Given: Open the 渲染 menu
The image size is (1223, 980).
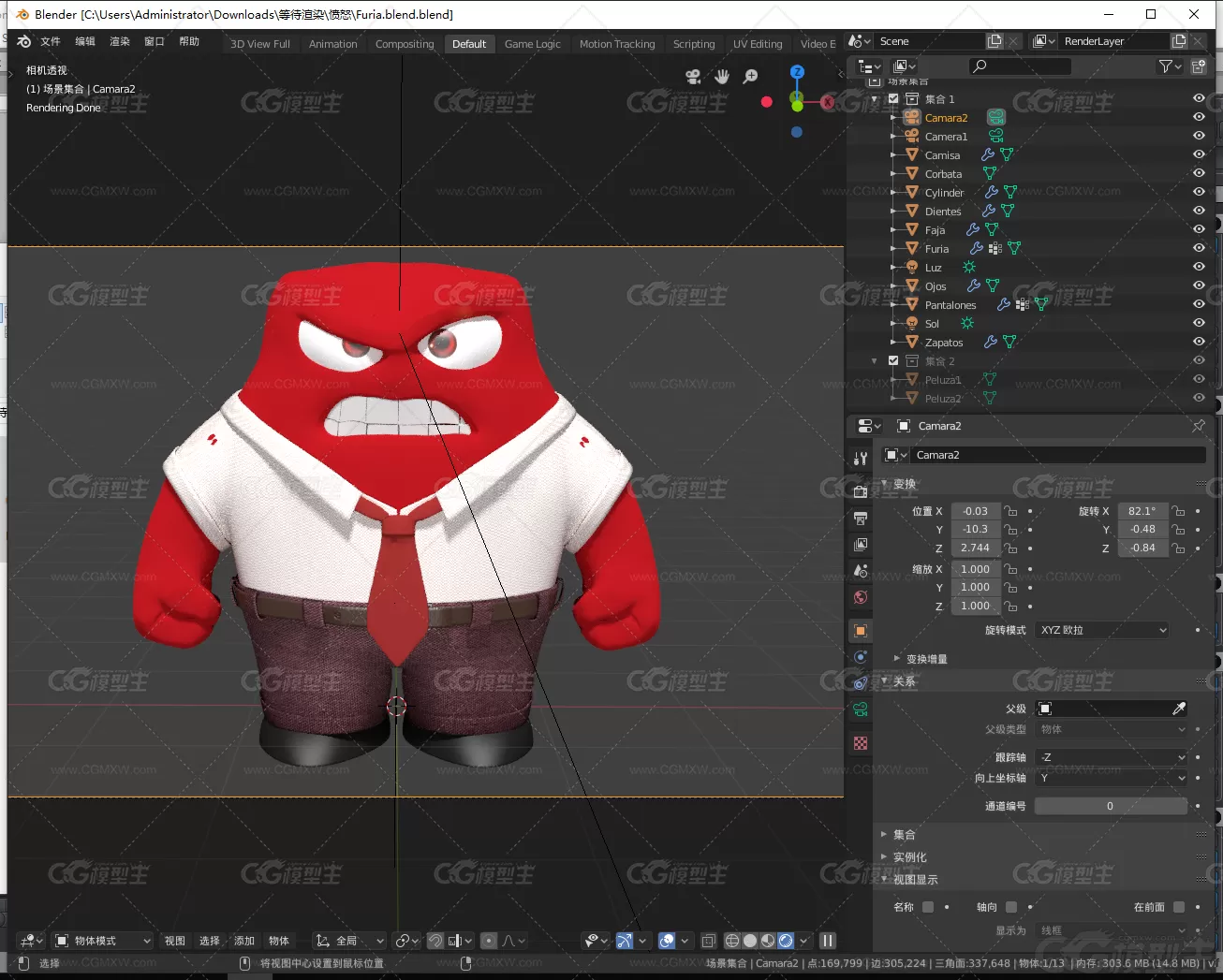Looking at the screenshot, I should [120, 41].
